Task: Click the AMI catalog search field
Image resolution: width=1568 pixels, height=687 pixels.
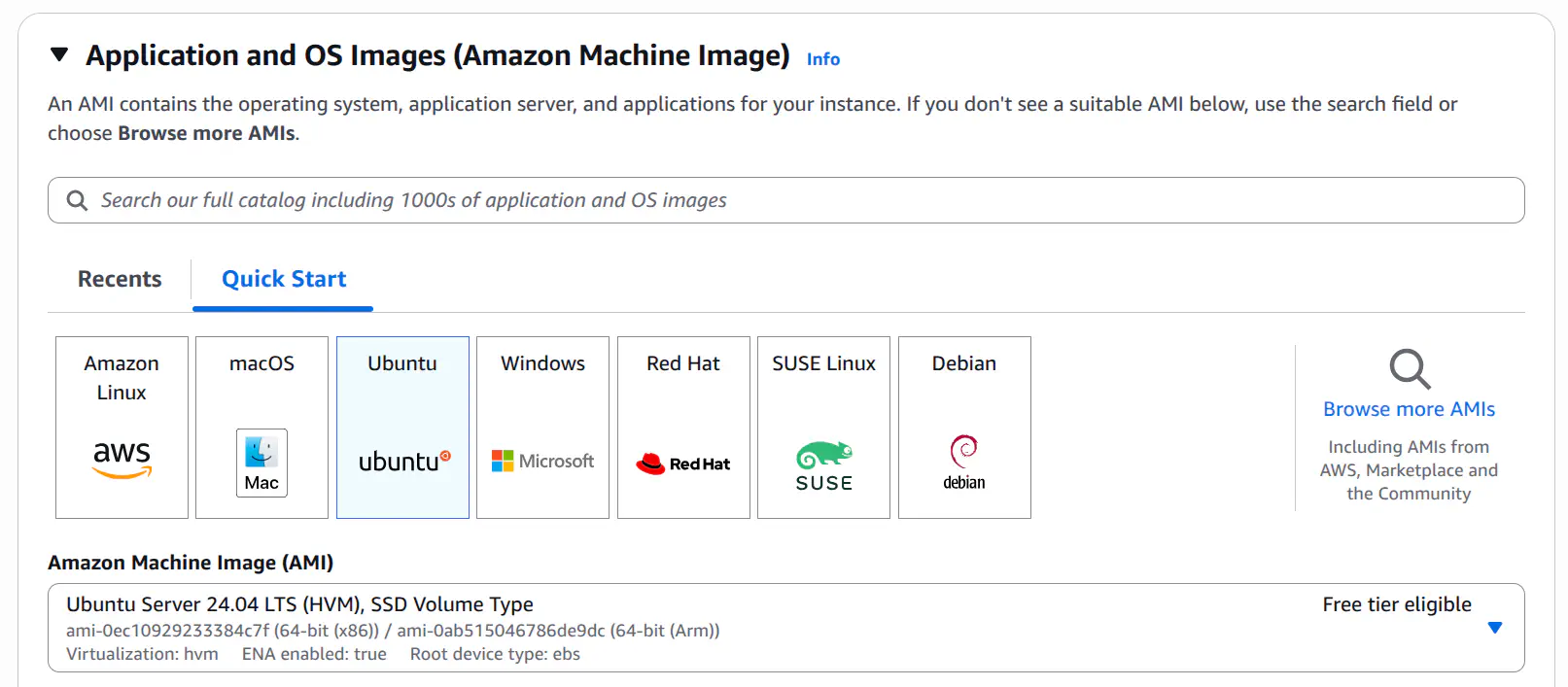Action: pyautogui.click(x=785, y=200)
